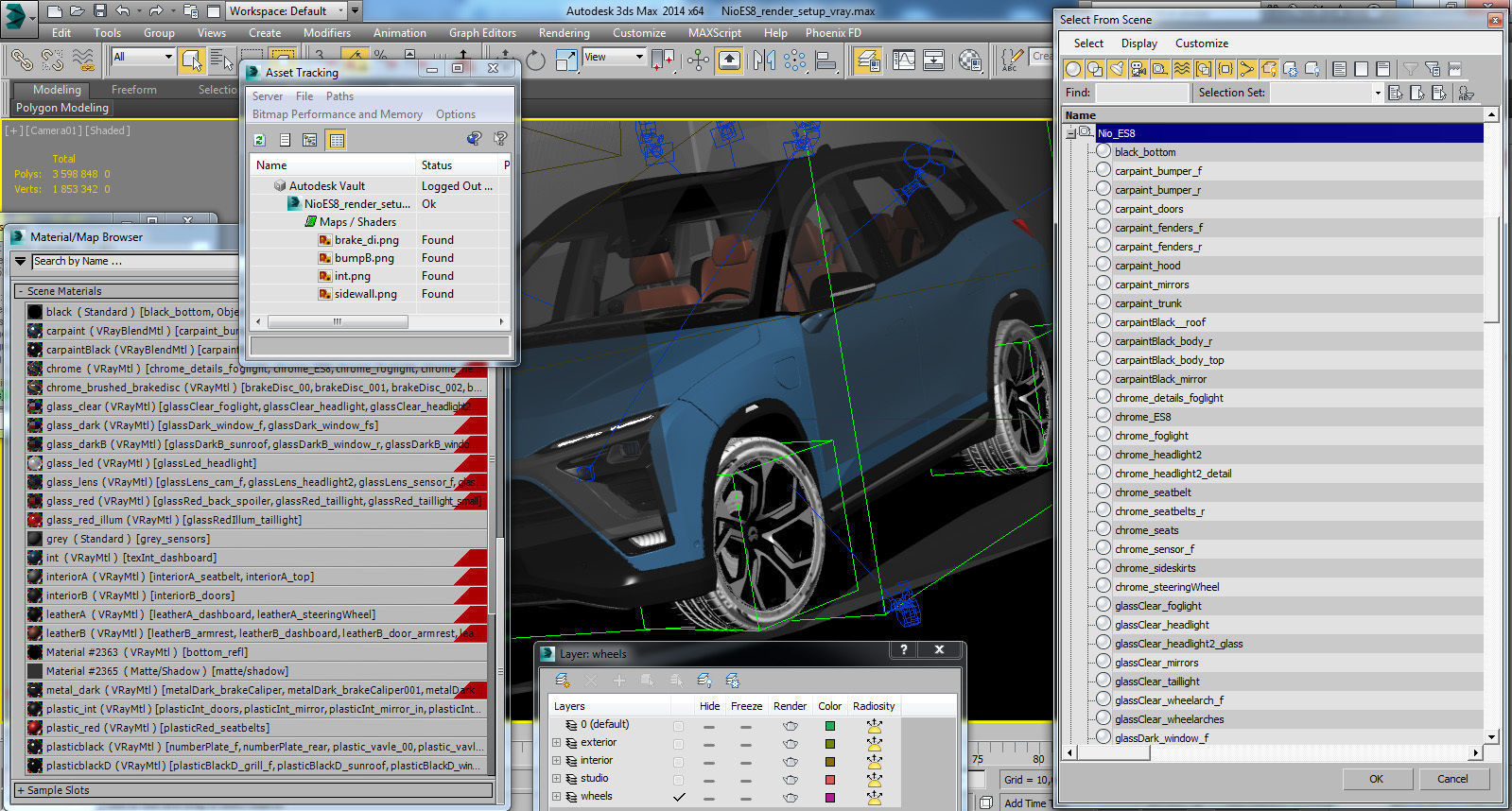The height and width of the screenshot is (811, 1512).
Task: Click the red color swatch of studio layer
Action: (x=829, y=780)
